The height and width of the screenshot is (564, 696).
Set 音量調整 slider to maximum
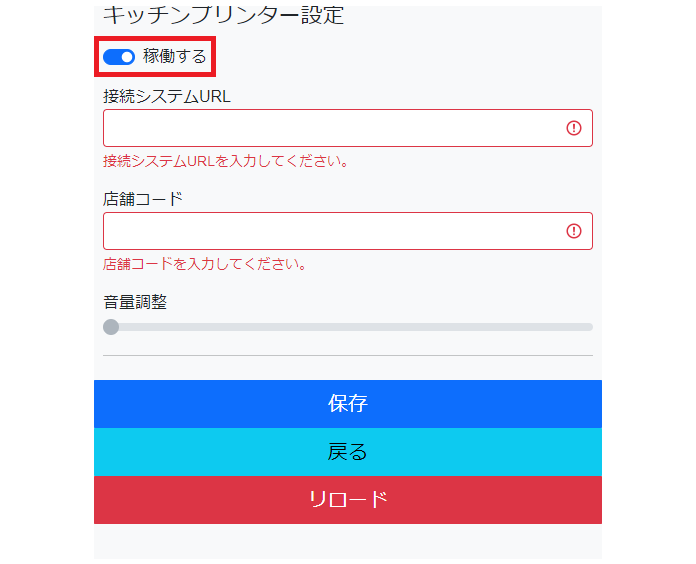point(591,327)
